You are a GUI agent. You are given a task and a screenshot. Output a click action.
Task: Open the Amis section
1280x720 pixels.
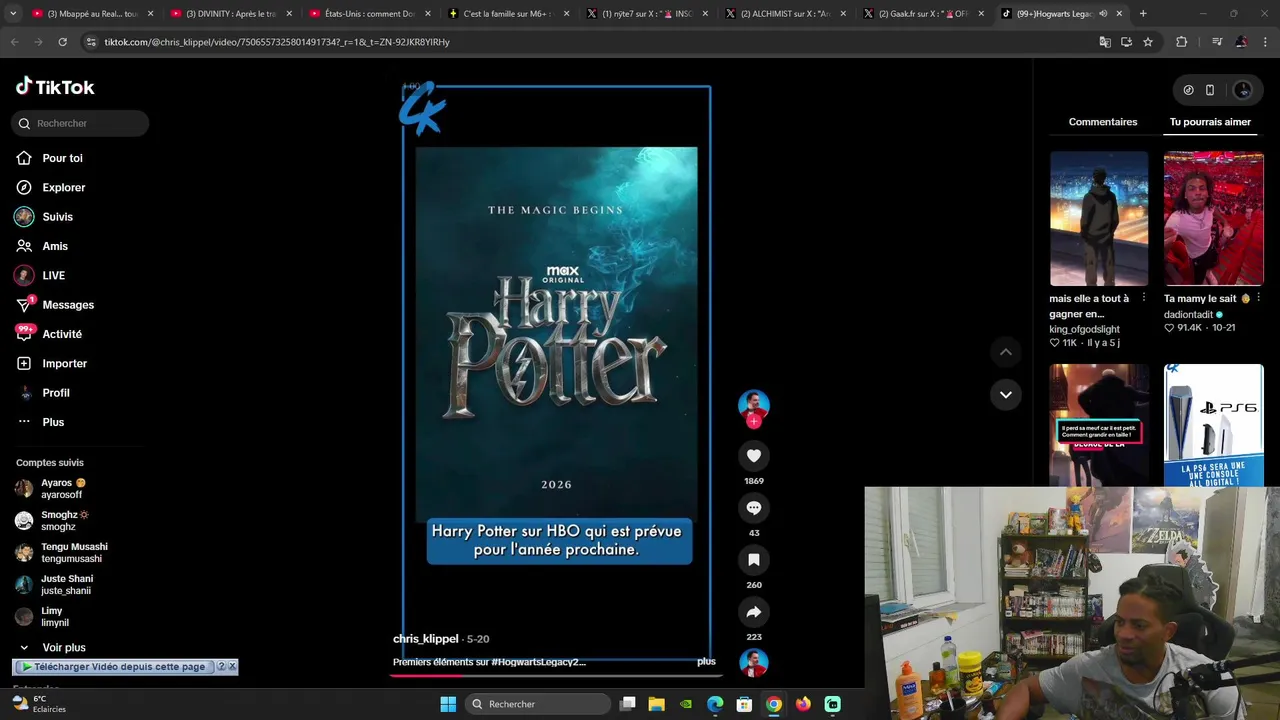click(x=42, y=246)
